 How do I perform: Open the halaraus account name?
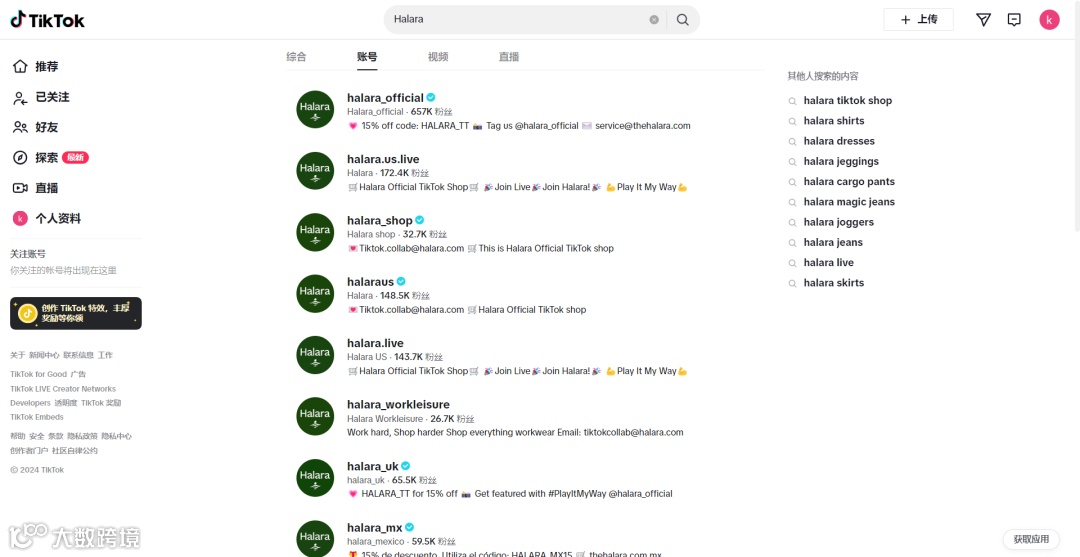click(x=371, y=282)
